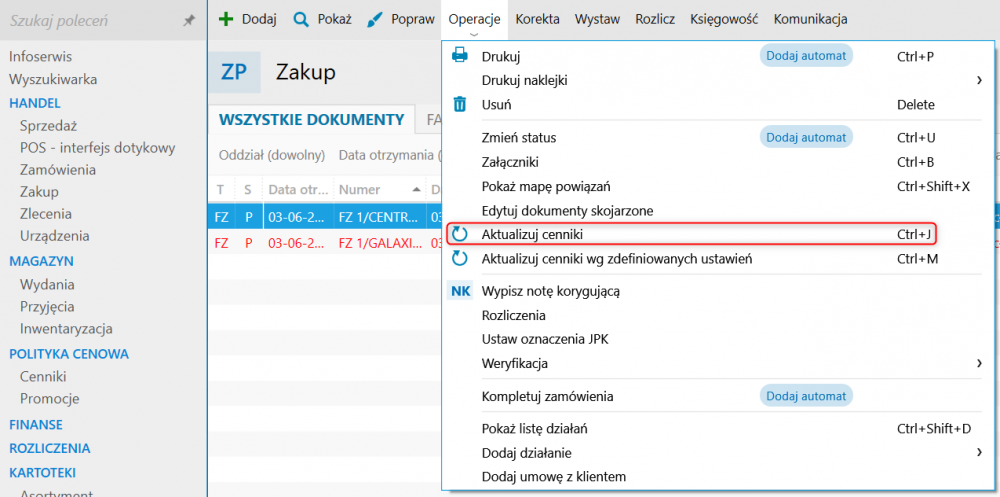Click the printer icon beside Drukuj

point(460,56)
